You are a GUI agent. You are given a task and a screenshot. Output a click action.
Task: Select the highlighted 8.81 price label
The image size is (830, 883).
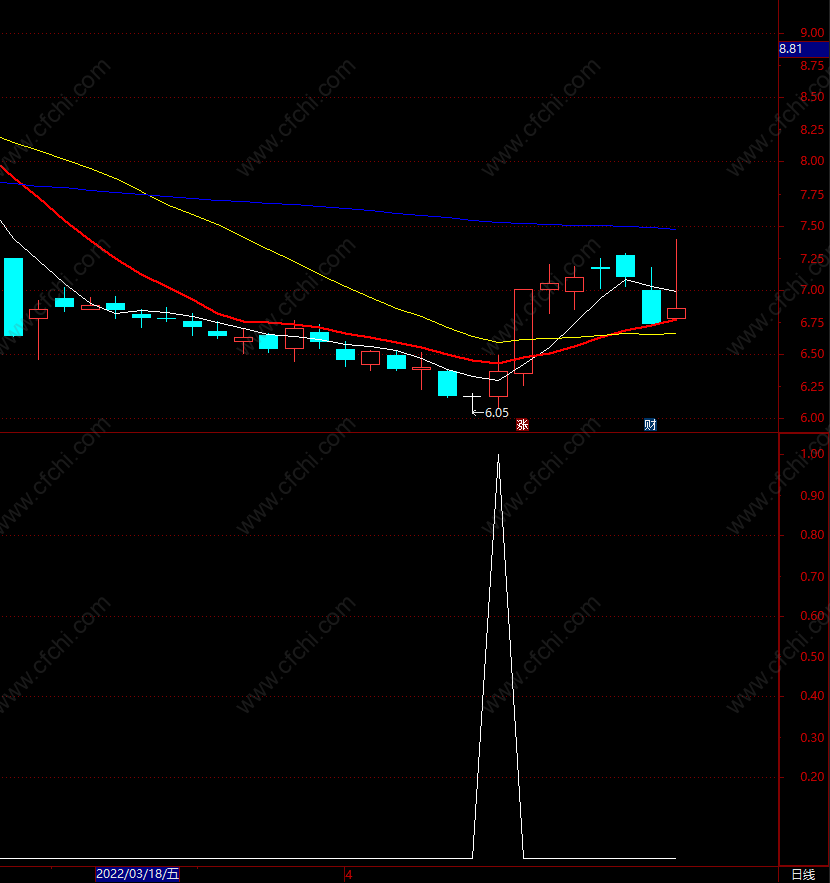[804, 49]
